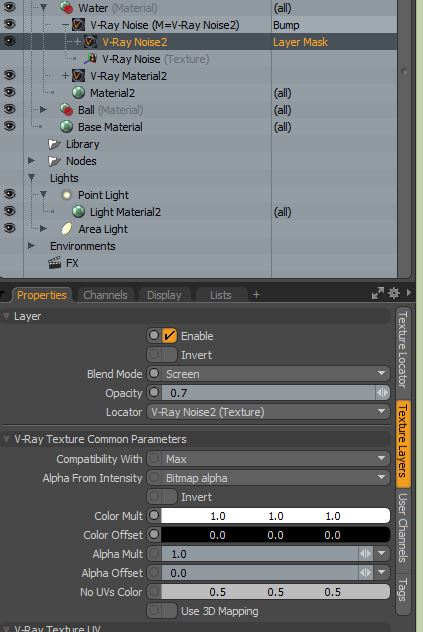Open the properties panel gear settings
This screenshot has height=632, width=423.
(394, 293)
